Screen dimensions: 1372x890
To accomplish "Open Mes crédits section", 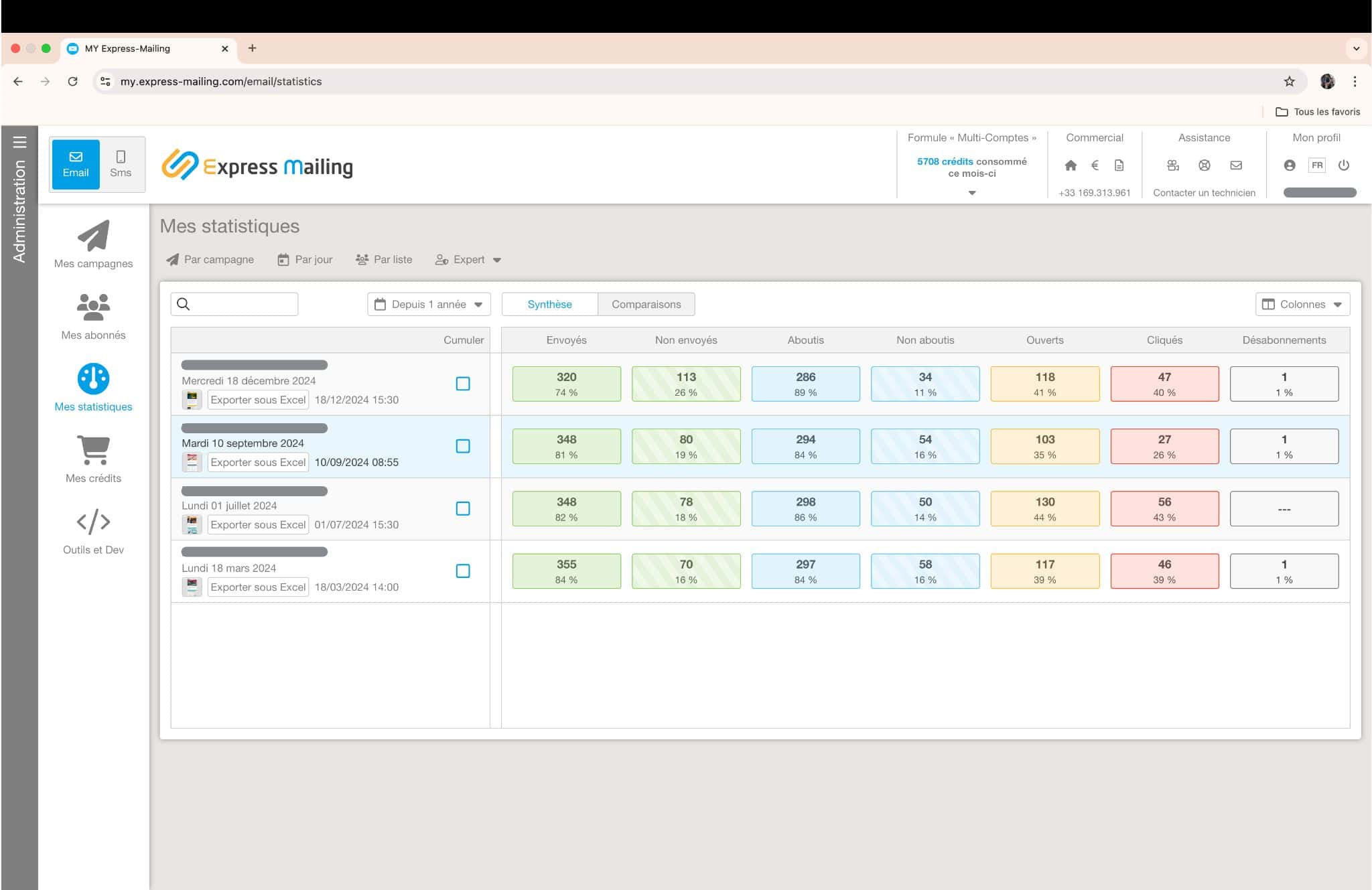I will coord(93,459).
